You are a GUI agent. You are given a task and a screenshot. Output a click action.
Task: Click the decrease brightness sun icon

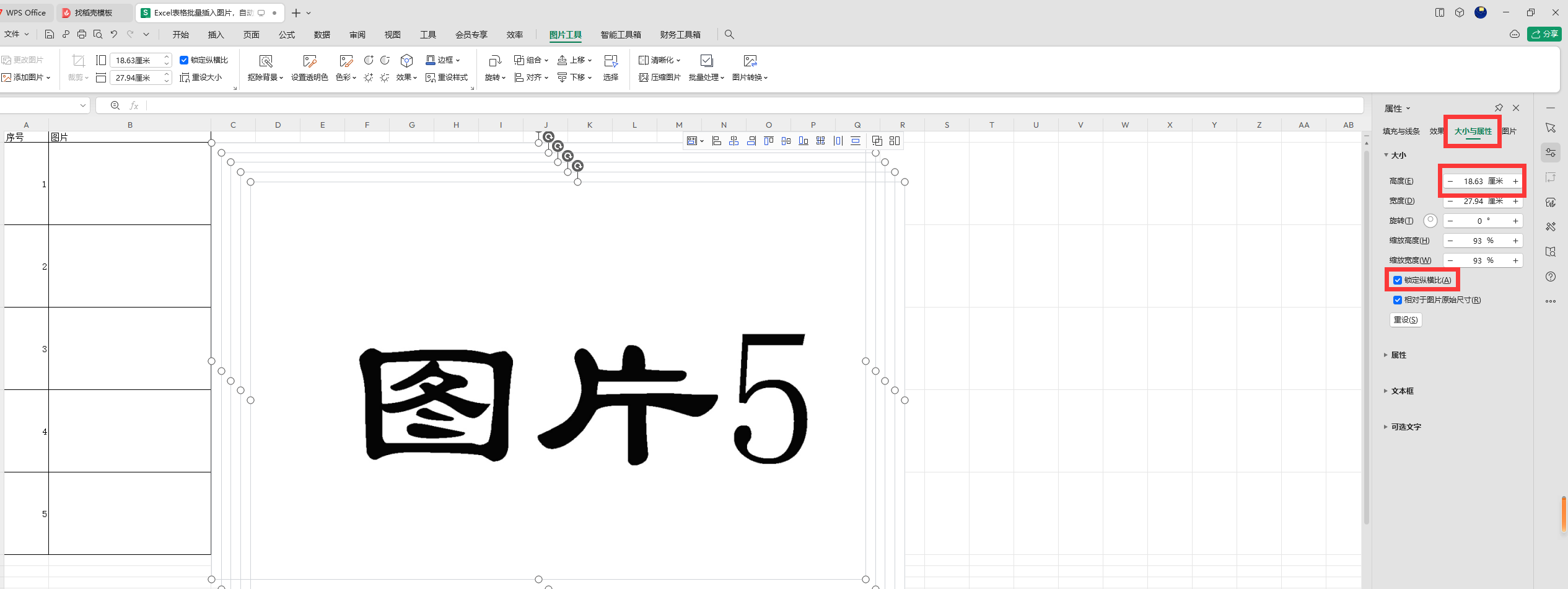[385, 77]
